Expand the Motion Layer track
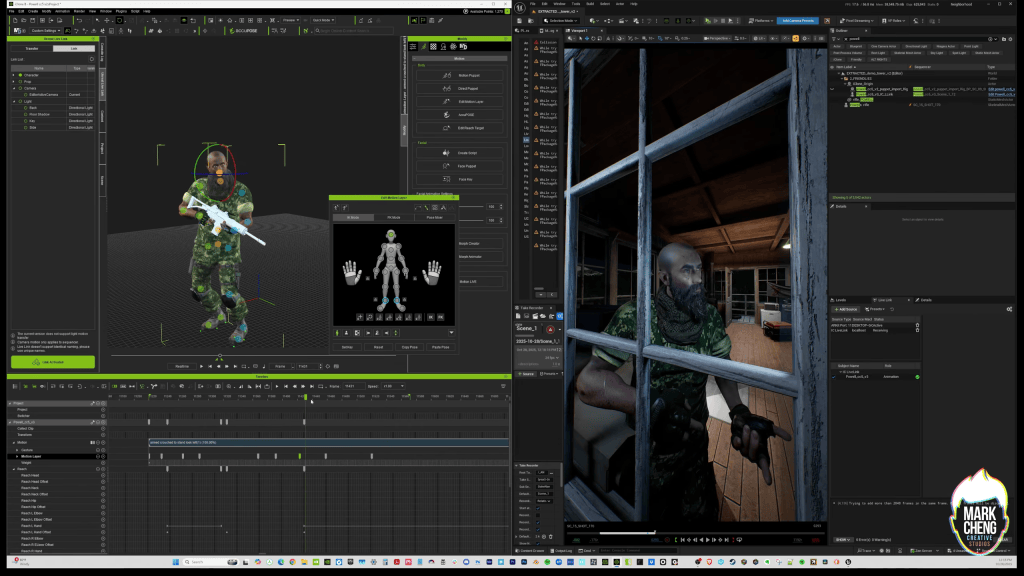 click(18, 456)
